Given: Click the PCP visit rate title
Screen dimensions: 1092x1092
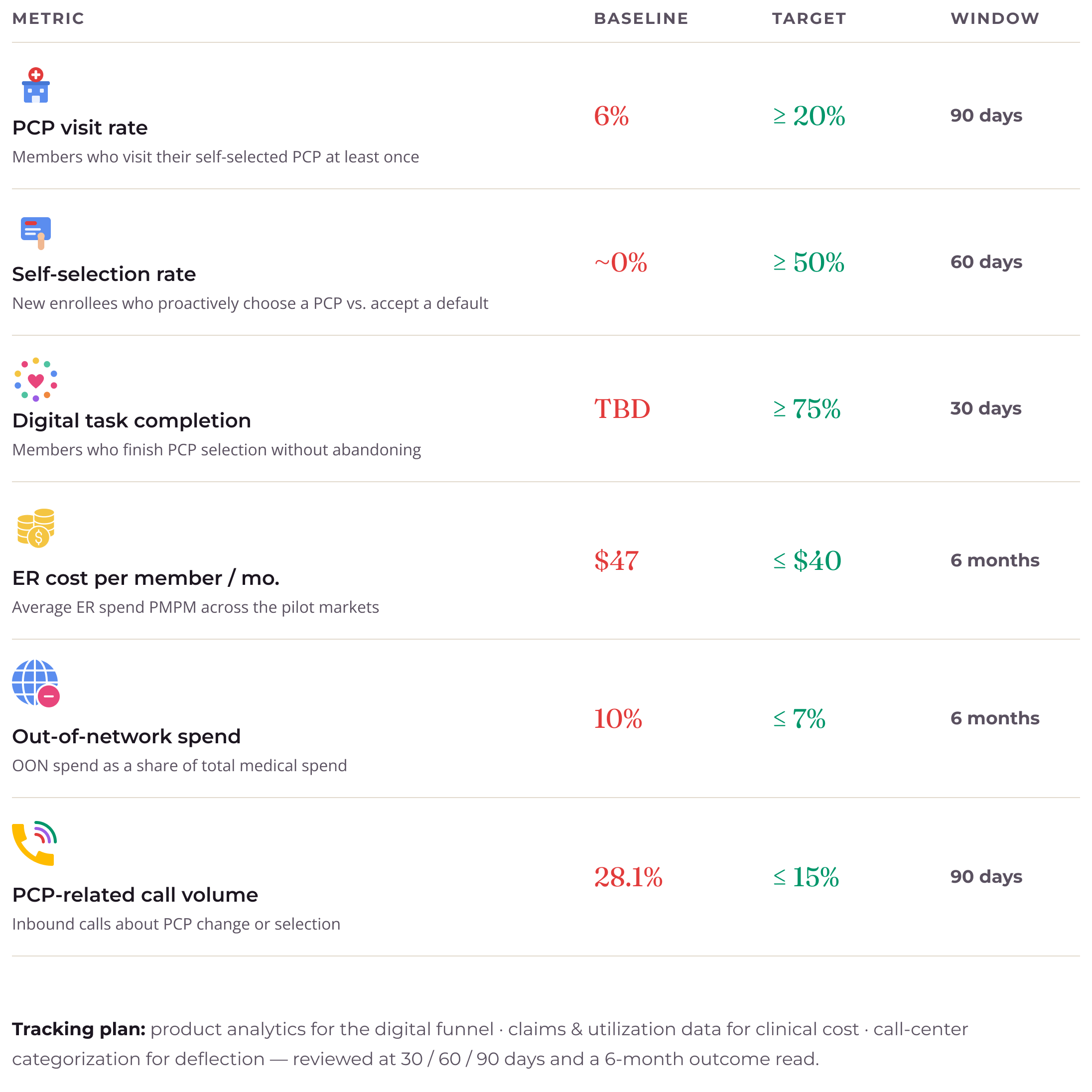Looking at the screenshot, I should click(x=80, y=128).
